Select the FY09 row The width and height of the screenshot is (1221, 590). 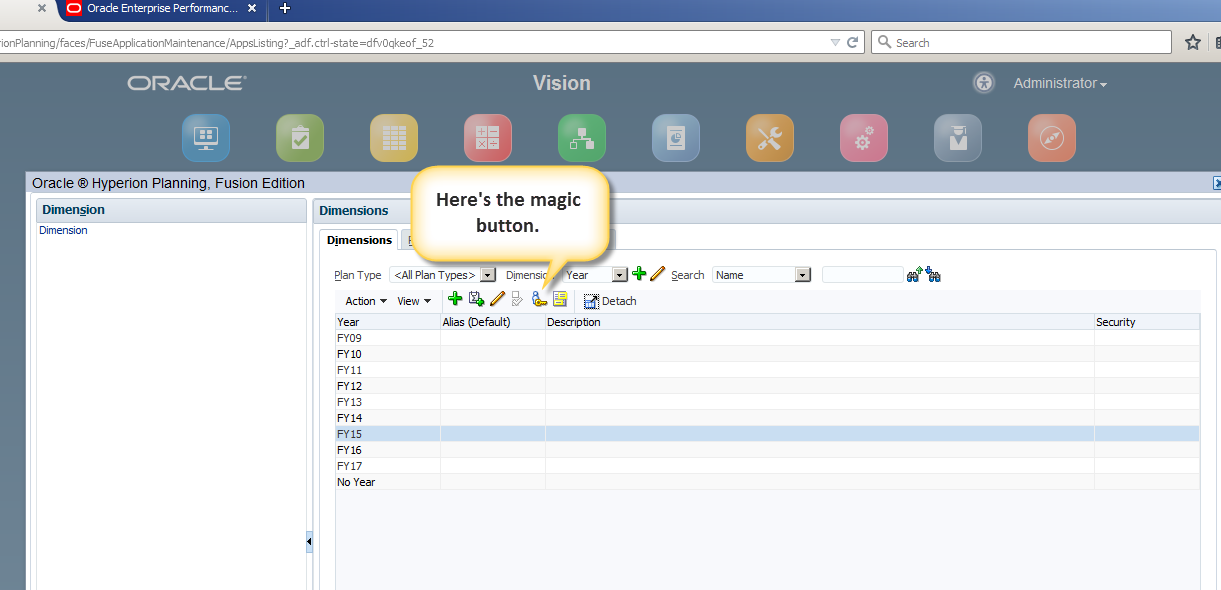click(x=767, y=338)
